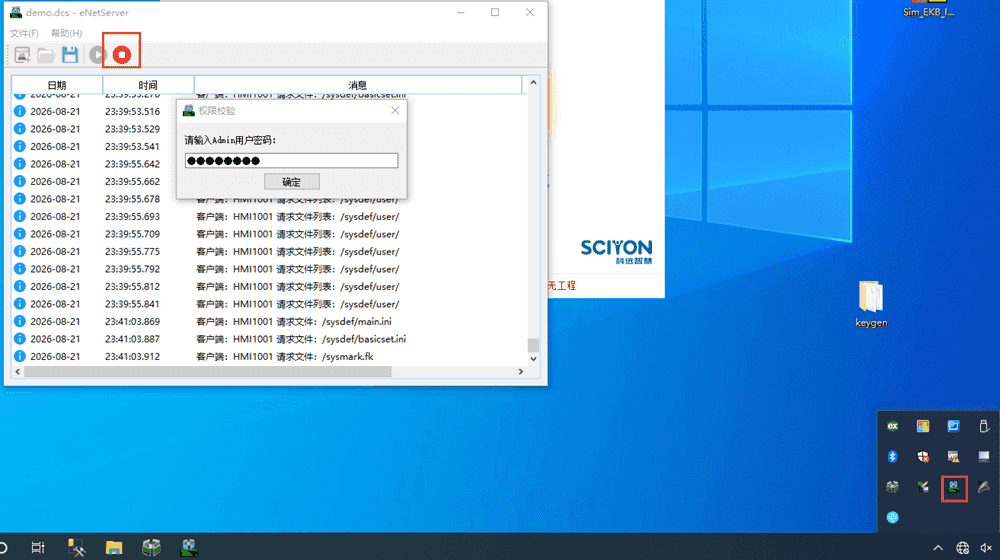Click the green cube tray icon
This screenshot has width=1000, height=560.
pos(892,487)
